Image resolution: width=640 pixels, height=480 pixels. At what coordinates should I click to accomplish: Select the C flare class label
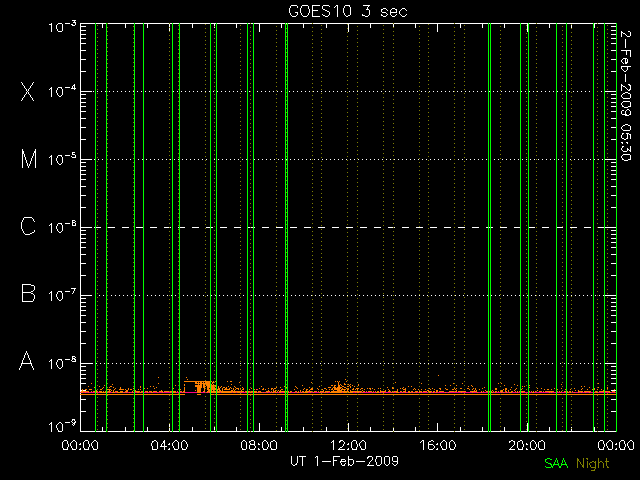tap(28, 226)
